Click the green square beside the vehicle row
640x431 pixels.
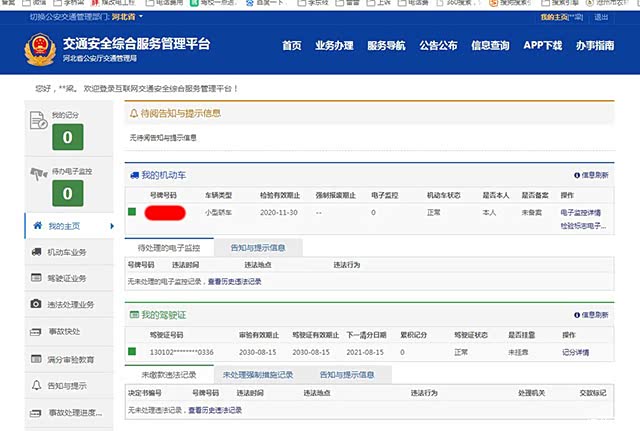click(x=132, y=212)
